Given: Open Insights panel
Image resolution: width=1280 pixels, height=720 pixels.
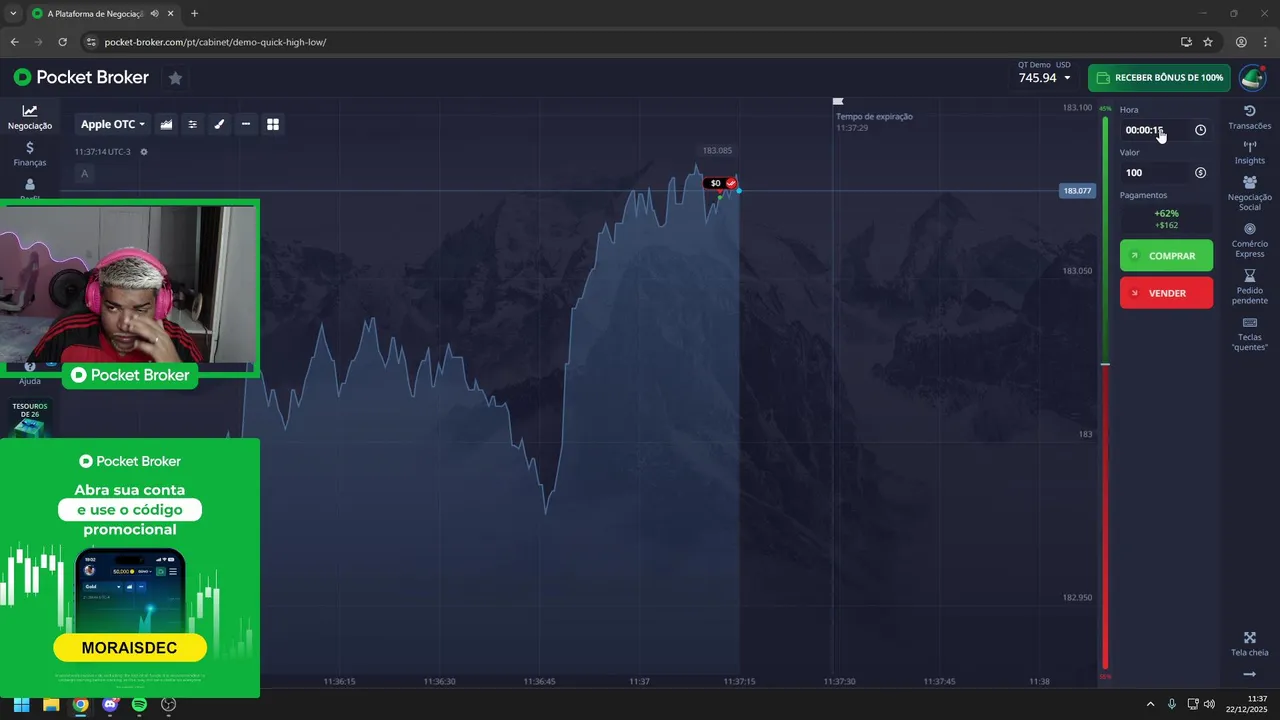Looking at the screenshot, I should click(1249, 153).
